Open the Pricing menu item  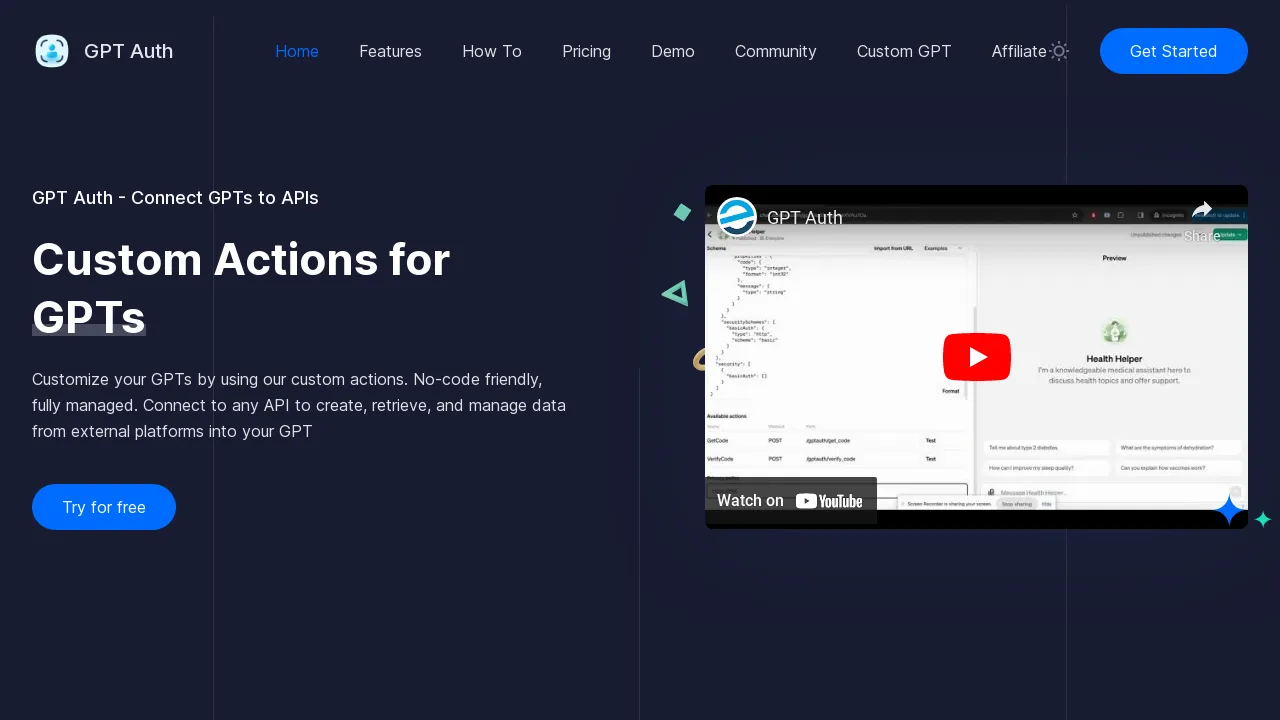pos(586,51)
